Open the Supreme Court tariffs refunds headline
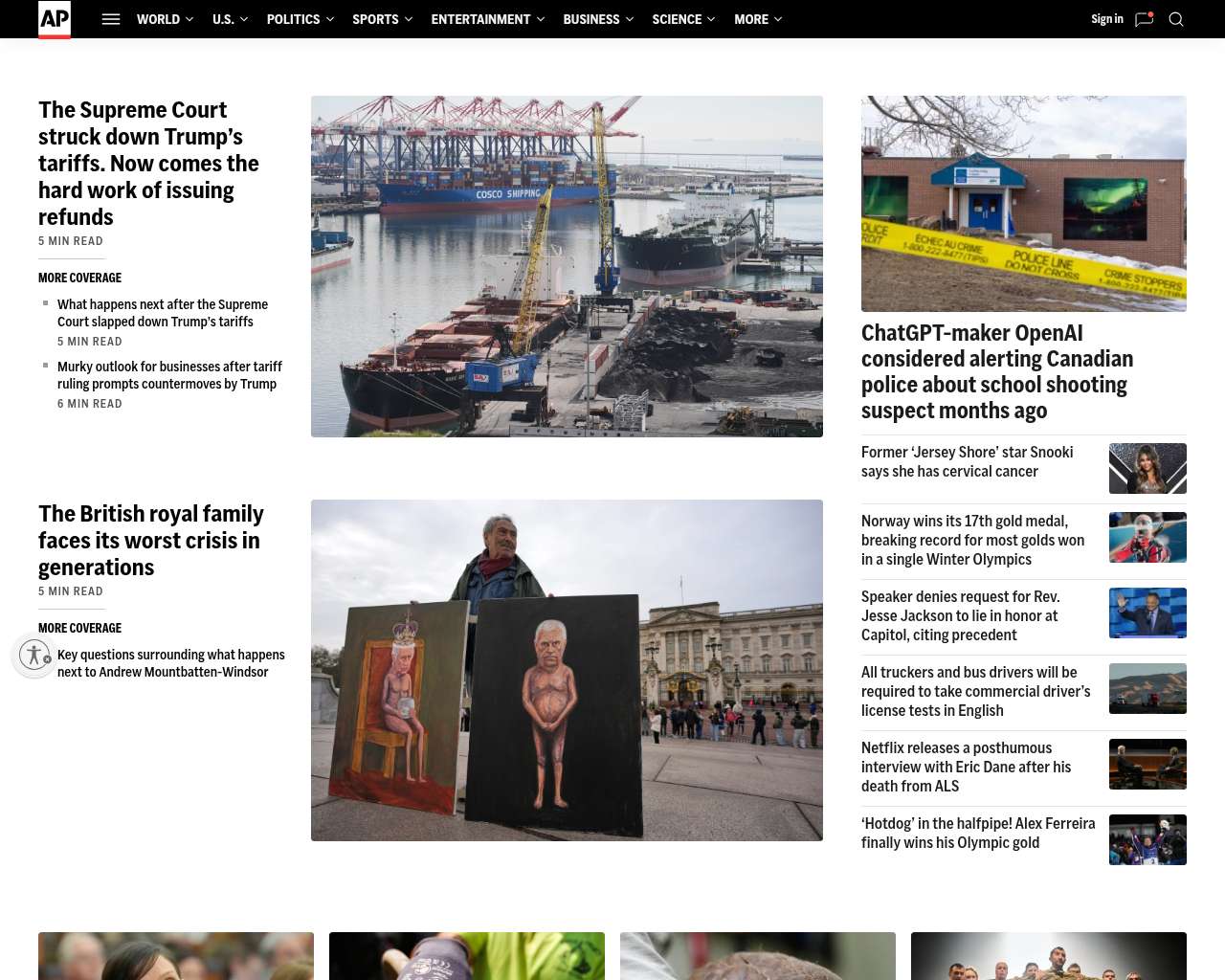 pyautogui.click(x=148, y=164)
